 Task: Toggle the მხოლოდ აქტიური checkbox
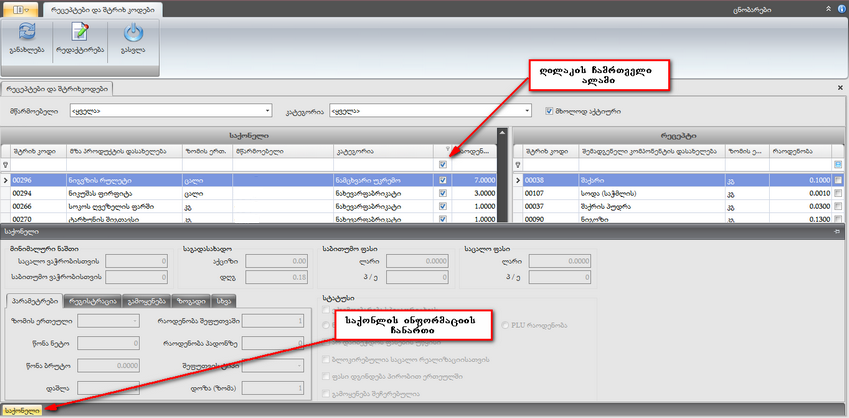pyautogui.click(x=549, y=111)
